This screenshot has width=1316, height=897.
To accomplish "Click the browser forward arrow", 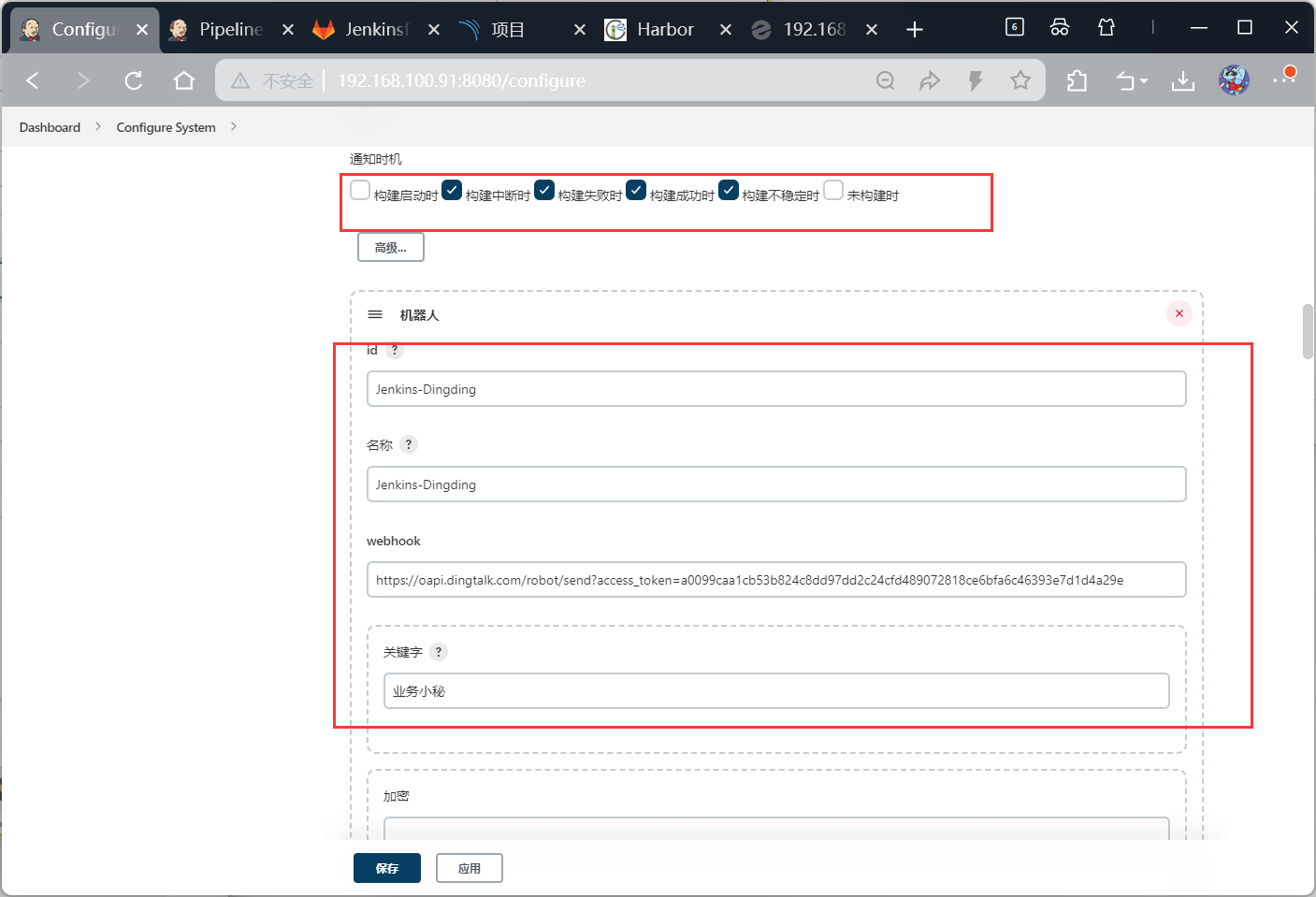I will [83, 80].
